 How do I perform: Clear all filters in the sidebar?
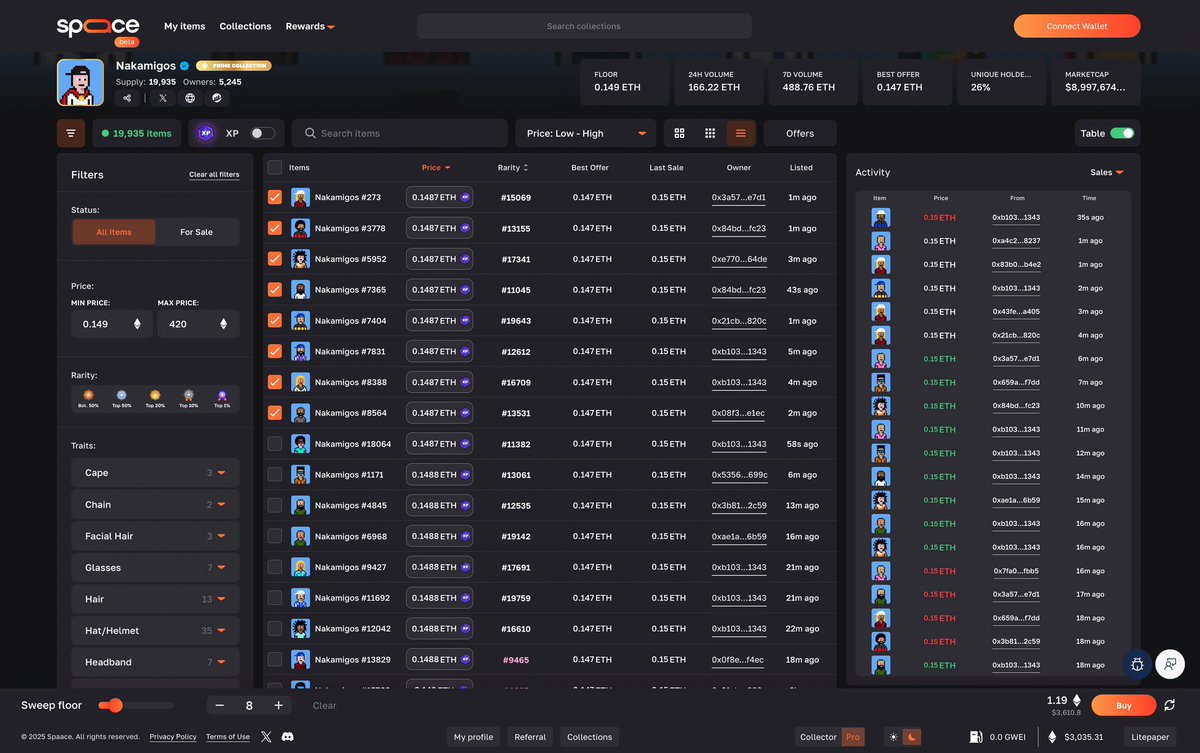(x=214, y=174)
